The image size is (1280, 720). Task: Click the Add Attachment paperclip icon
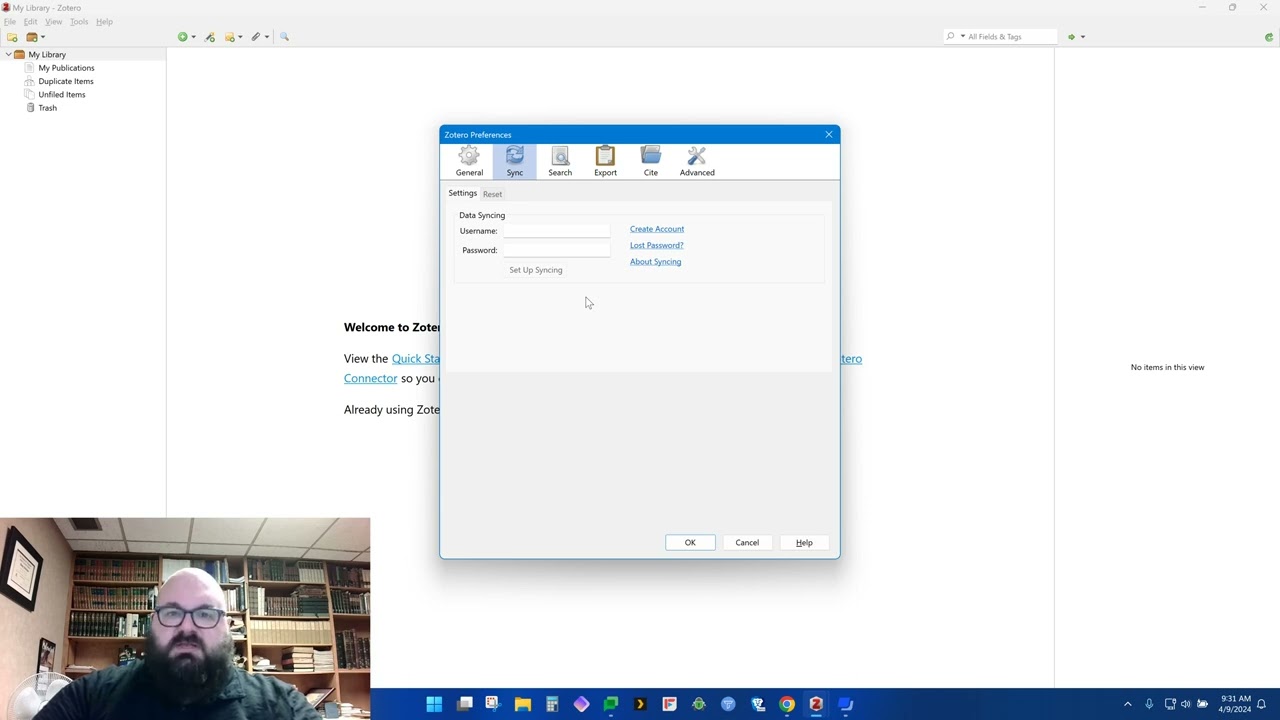pos(256,37)
